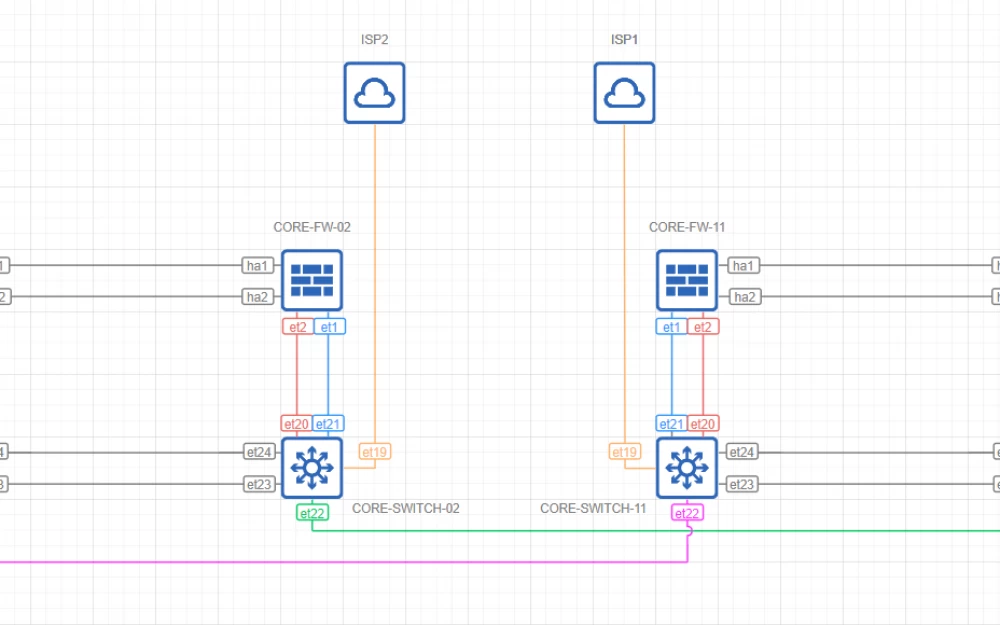Select the ISP2 cloud icon

[x=374, y=91]
